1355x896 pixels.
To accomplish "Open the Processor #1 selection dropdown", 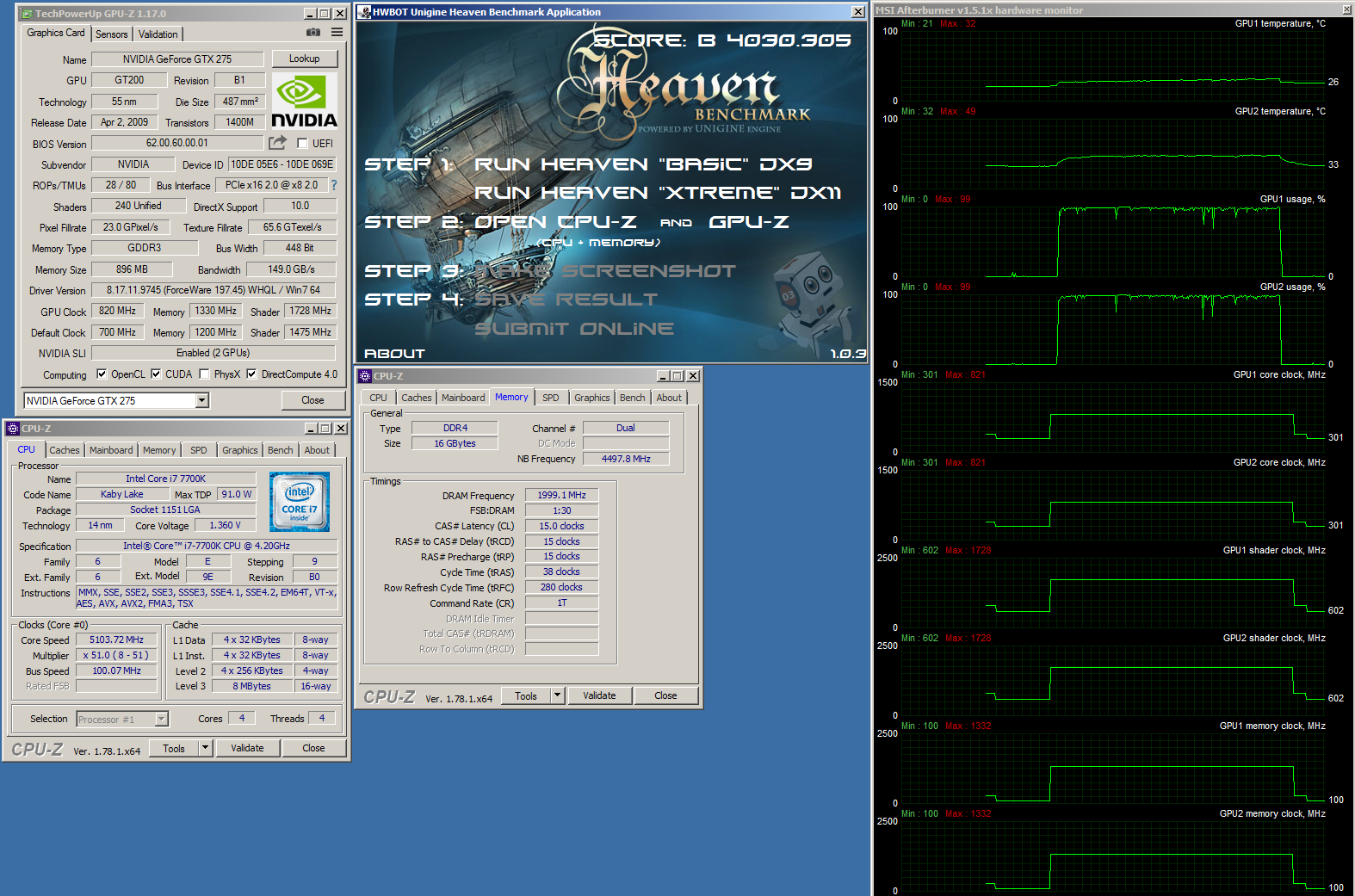I will click(x=161, y=719).
